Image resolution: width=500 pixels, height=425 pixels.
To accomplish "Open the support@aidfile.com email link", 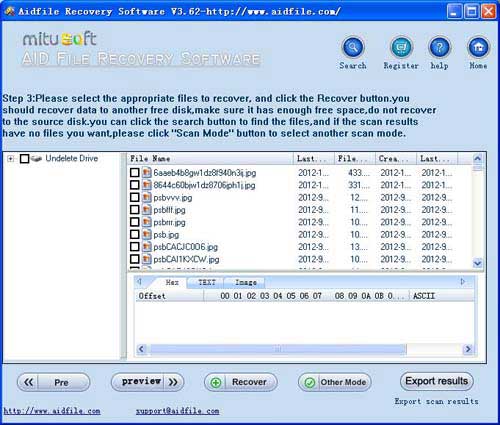I will pyautogui.click(x=177, y=411).
